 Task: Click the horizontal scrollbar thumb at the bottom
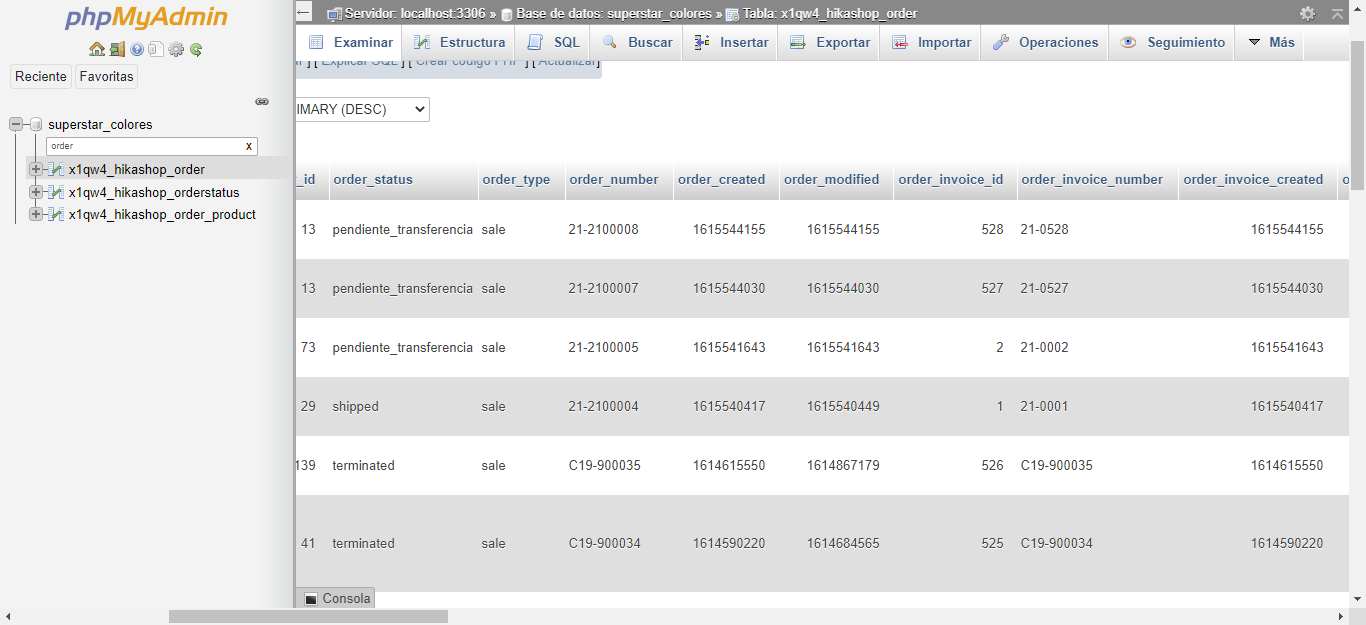(x=308, y=616)
